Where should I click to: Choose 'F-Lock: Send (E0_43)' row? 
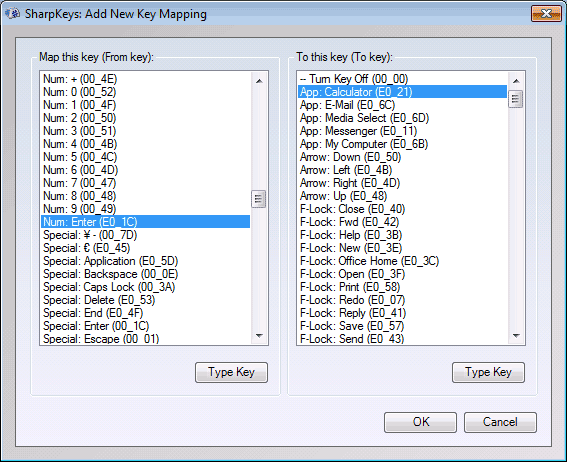click(402, 339)
